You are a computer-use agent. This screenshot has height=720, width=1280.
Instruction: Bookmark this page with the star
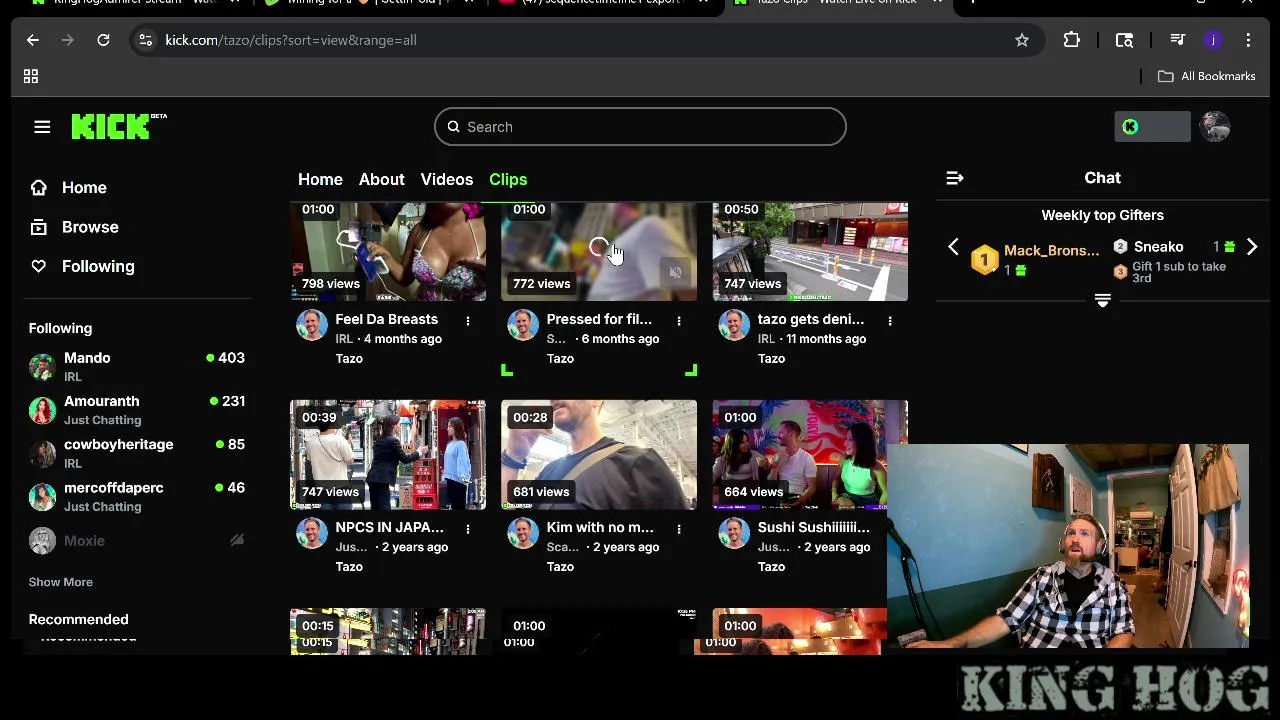(1022, 40)
